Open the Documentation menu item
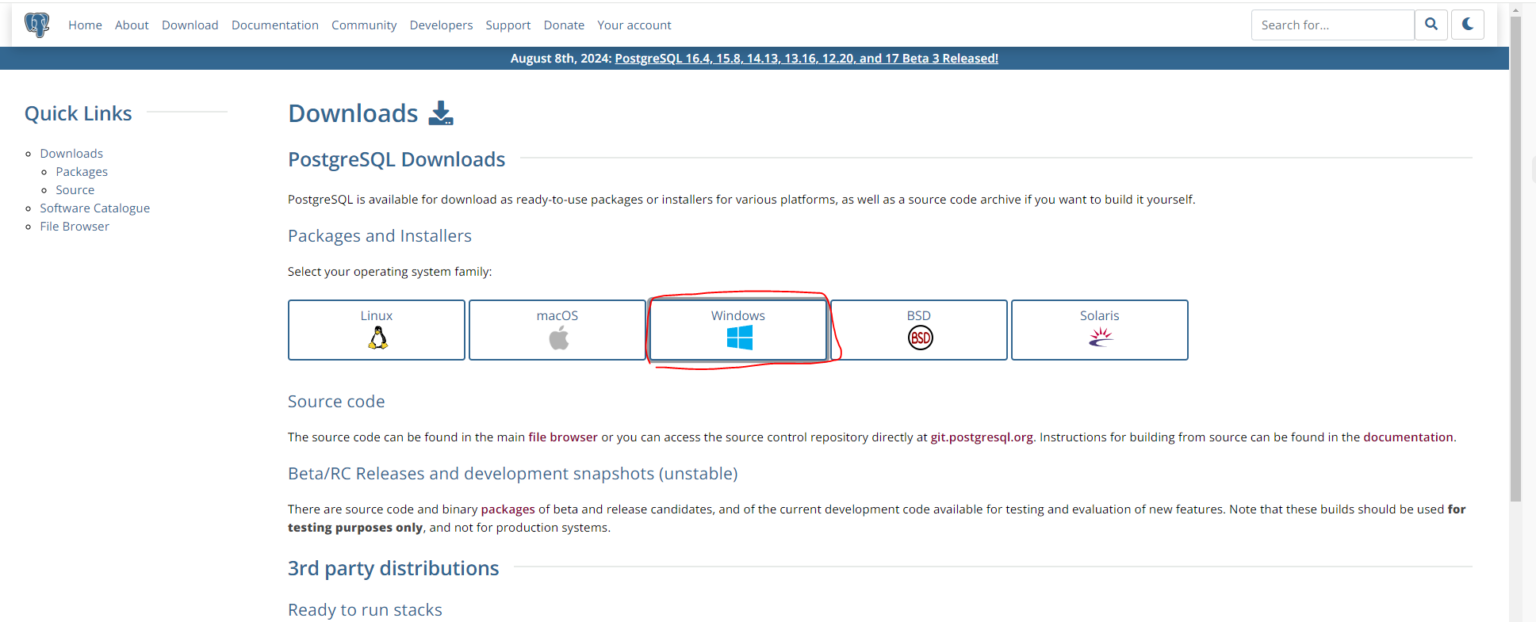 [275, 25]
